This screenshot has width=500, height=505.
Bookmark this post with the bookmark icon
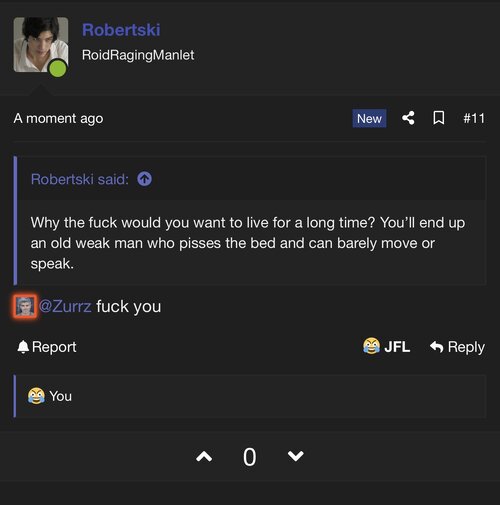click(x=438, y=118)
